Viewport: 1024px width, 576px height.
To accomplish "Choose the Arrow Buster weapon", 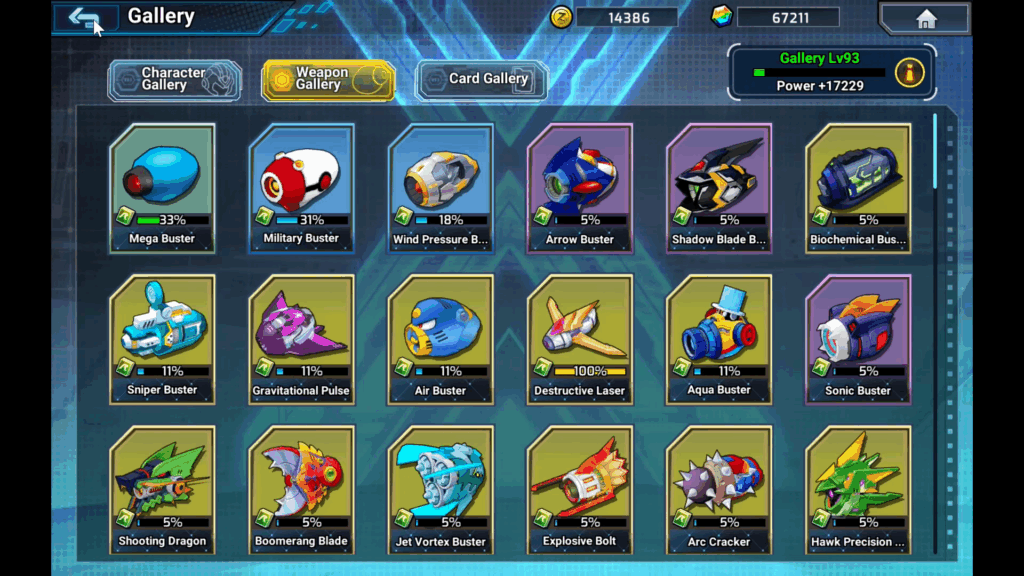I will pyautogui.click(x=579, y=188).
